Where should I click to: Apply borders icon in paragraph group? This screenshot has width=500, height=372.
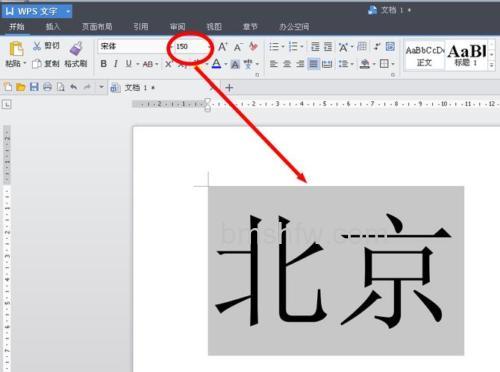pos(384,64)
